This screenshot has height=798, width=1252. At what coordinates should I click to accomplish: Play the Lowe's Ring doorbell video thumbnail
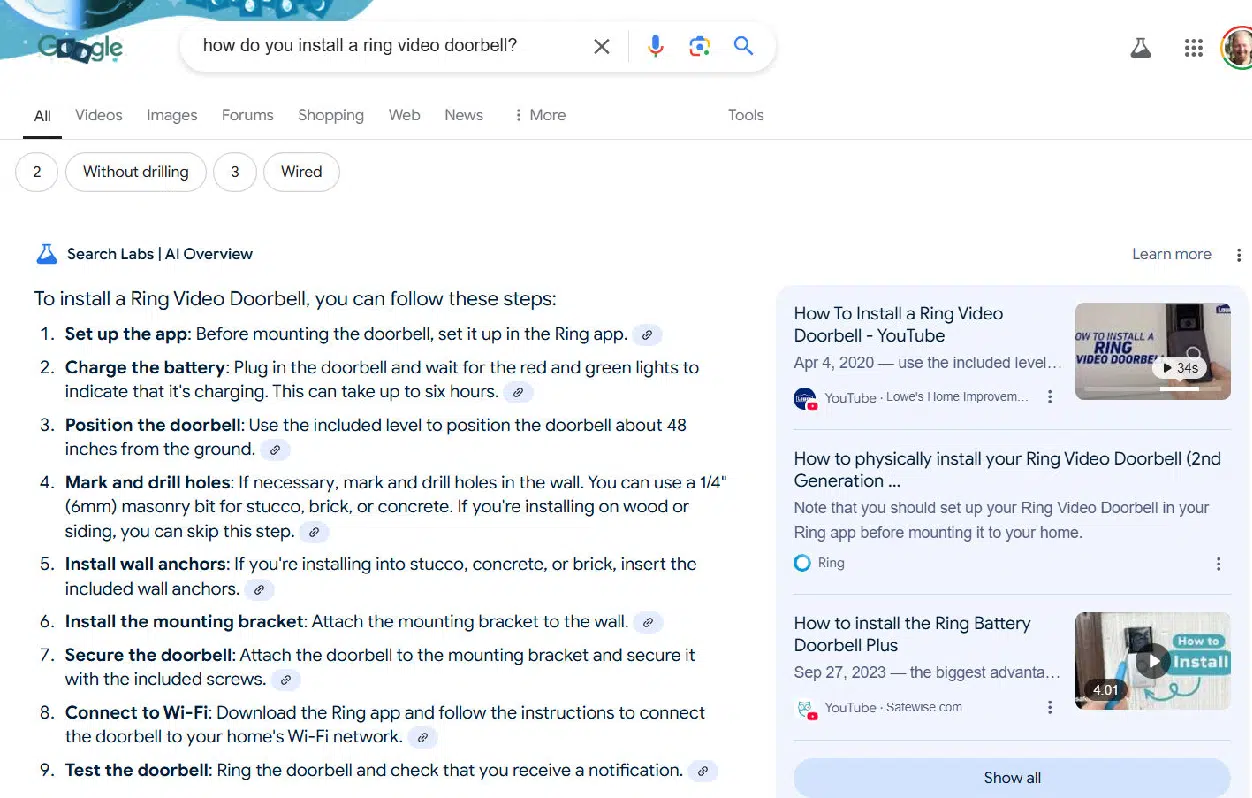(x=1152, y=351)
